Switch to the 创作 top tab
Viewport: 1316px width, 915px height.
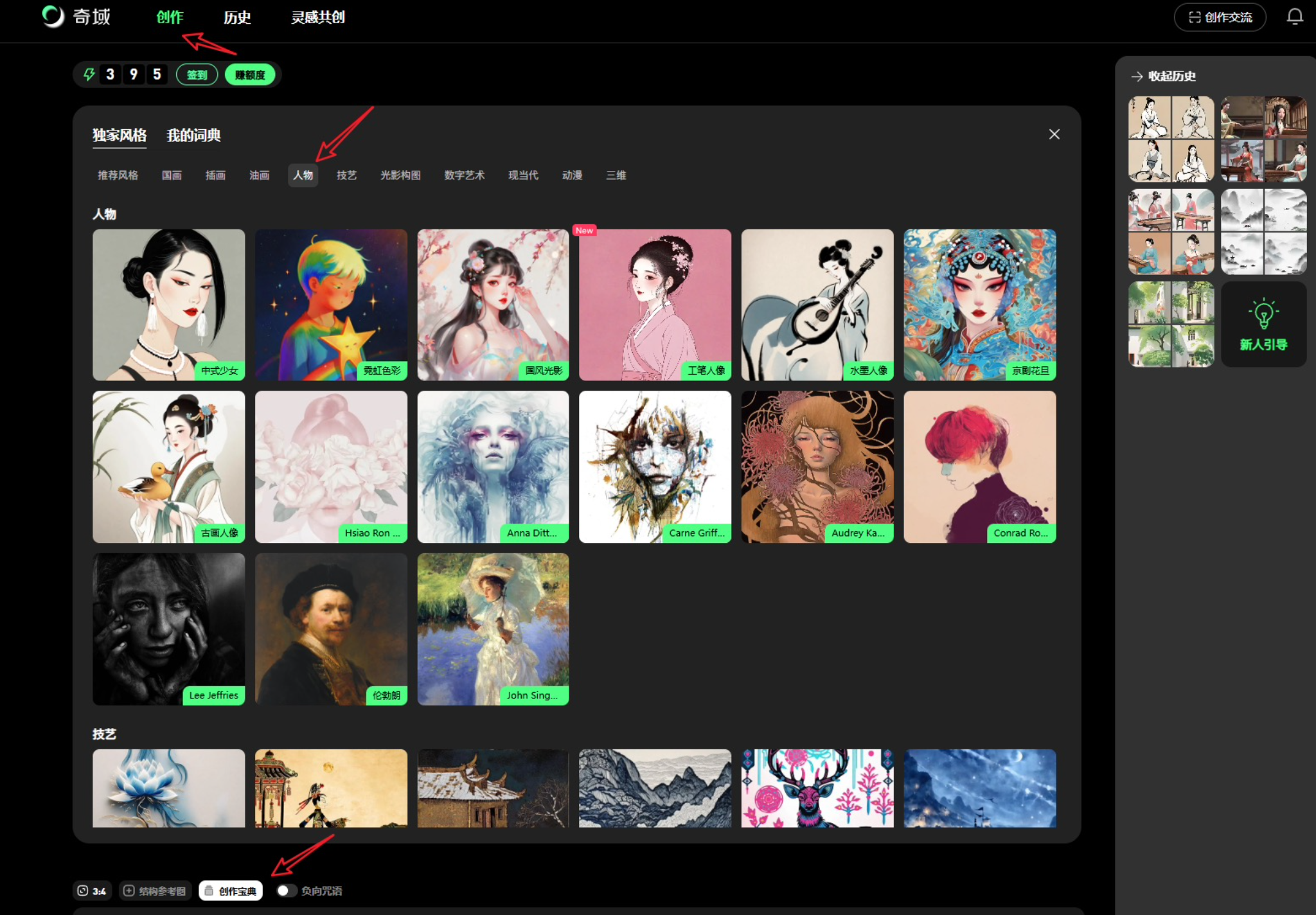[170, 17]
